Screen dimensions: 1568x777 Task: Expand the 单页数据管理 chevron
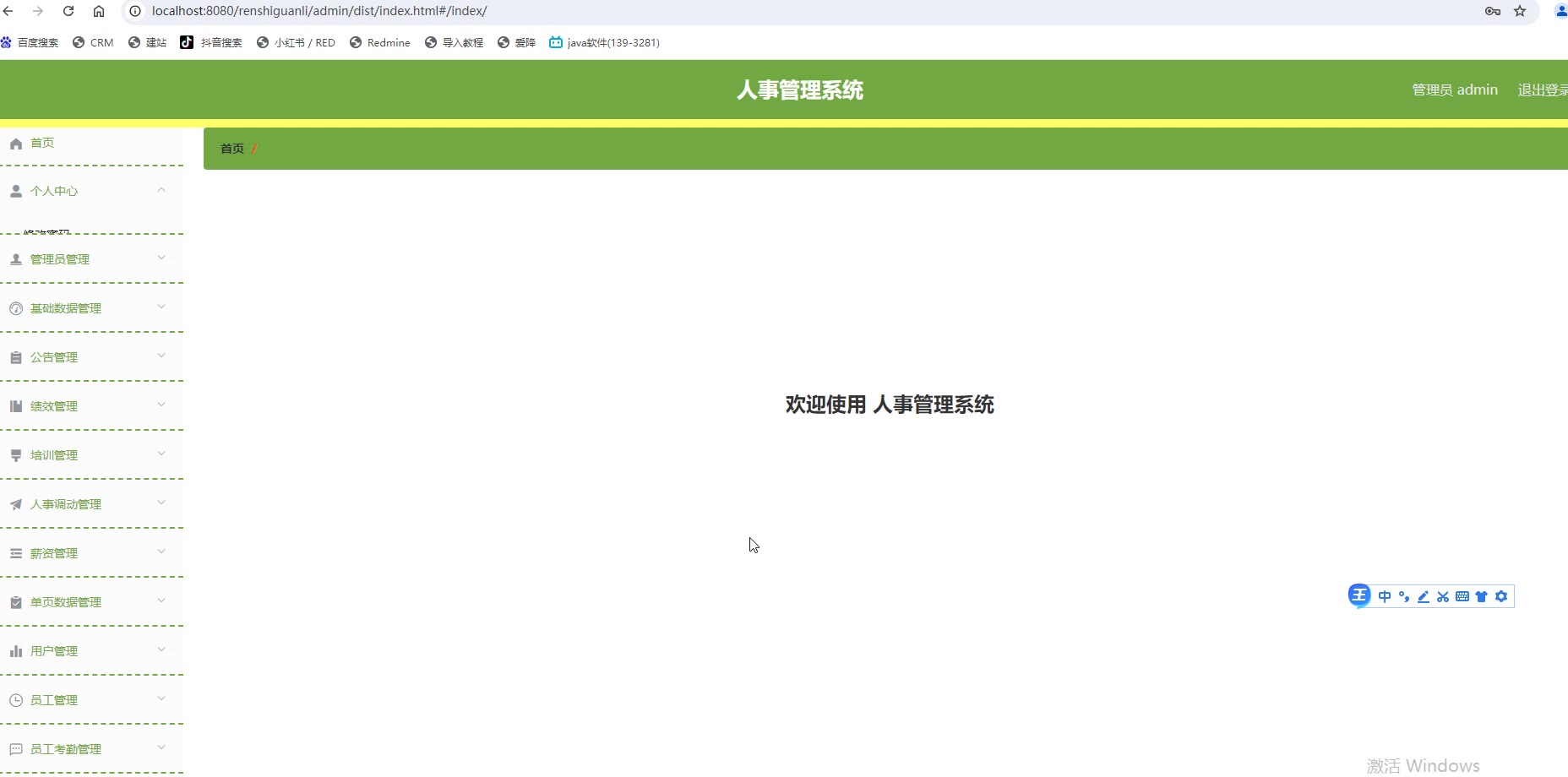coord(161,601)
